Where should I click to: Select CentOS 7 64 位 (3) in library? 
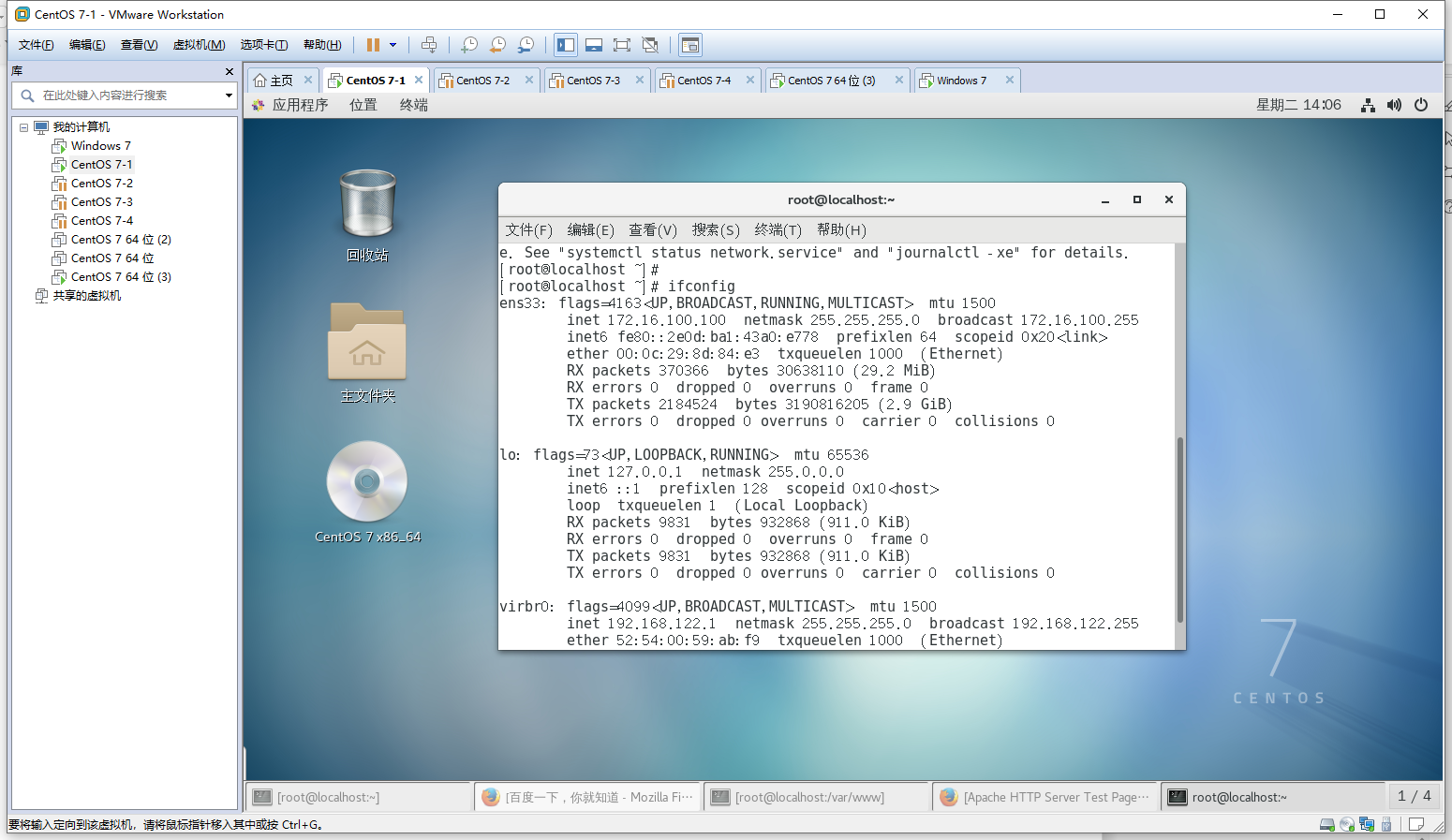tap(111, 277)
